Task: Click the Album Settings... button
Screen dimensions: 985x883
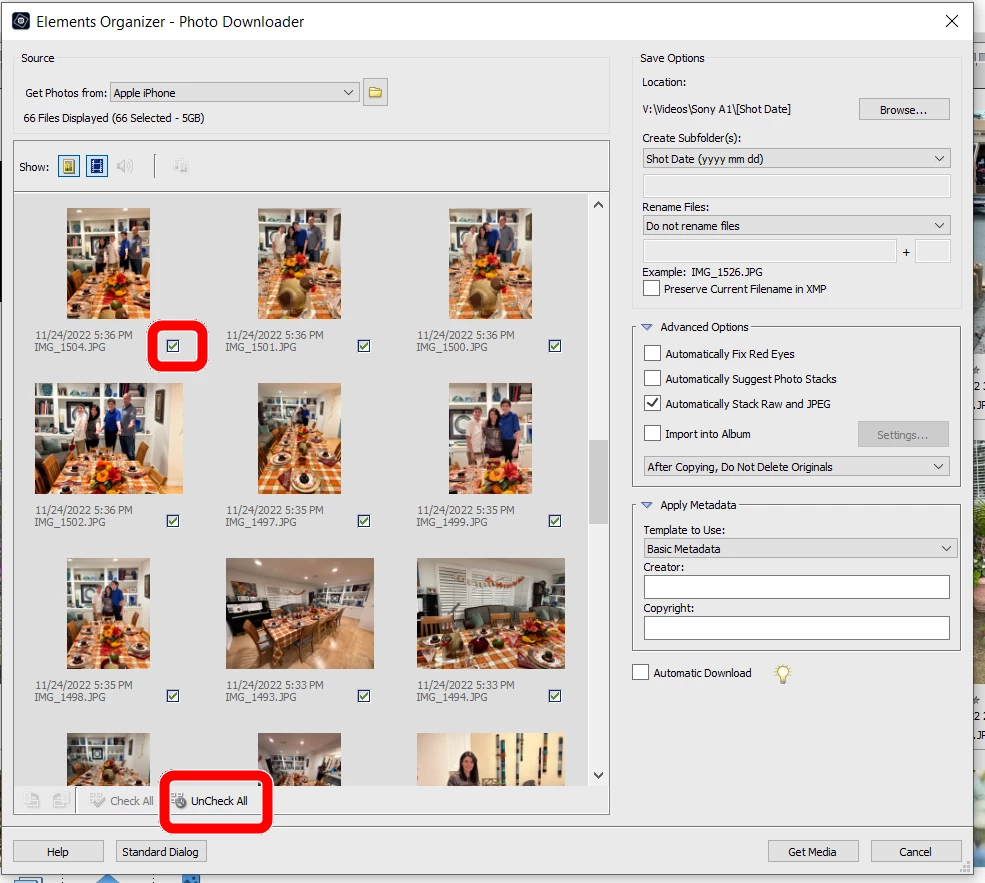Action: click(903, 435)
